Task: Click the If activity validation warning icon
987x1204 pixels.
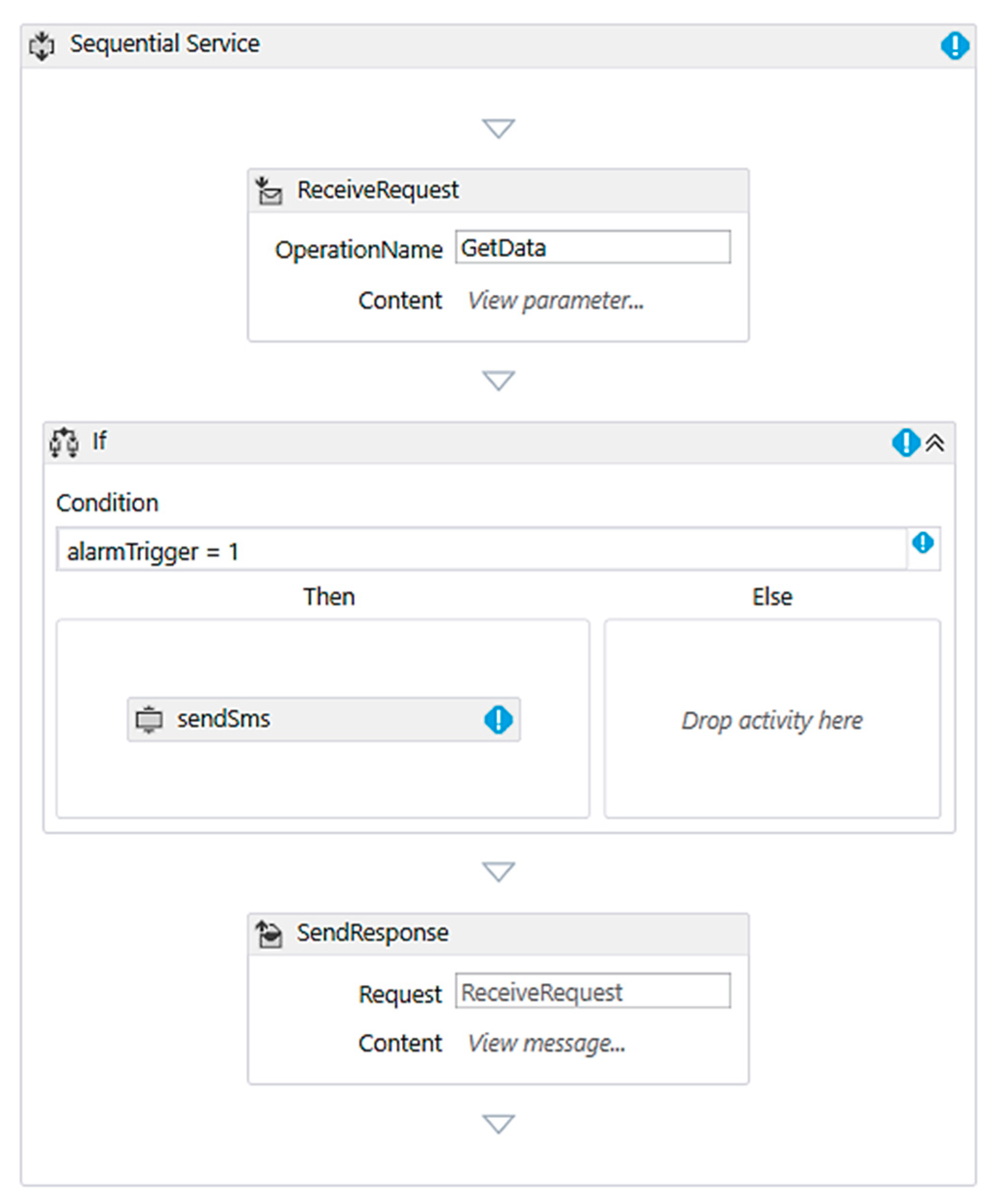Action: pyautogui.click(x=905, y=442)
